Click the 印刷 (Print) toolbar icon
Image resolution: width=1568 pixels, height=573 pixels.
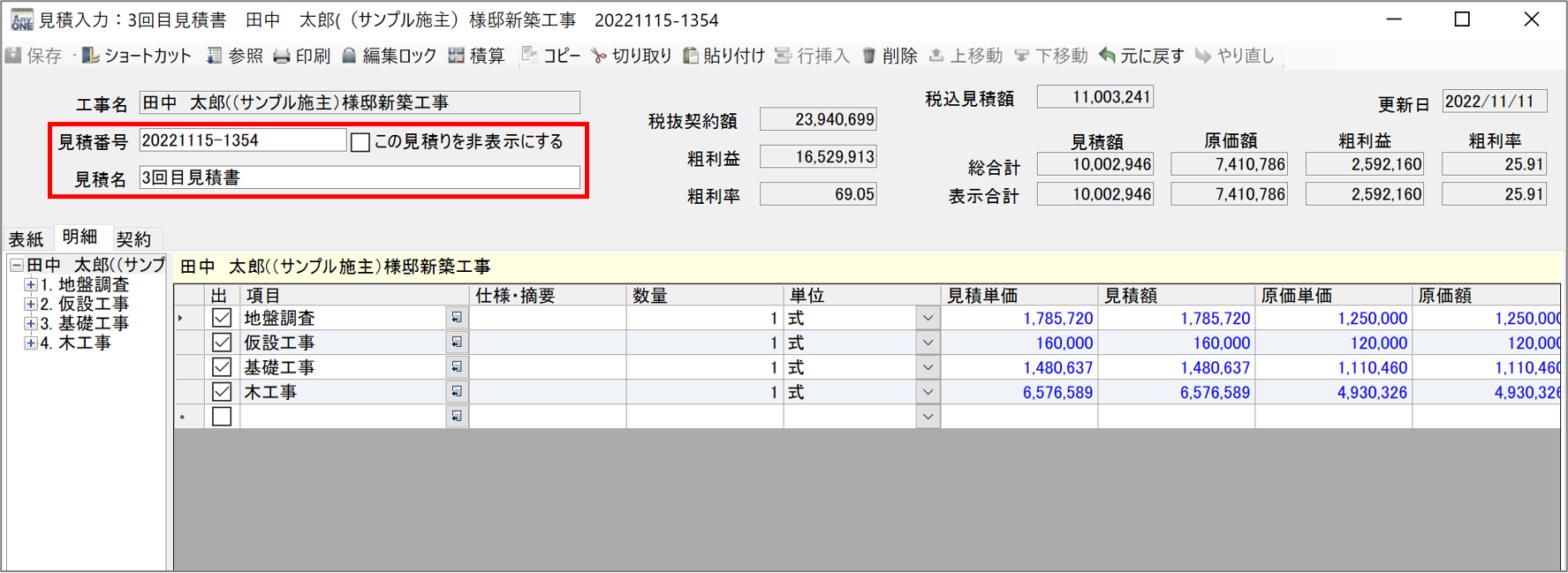click(x=302, y=56)
